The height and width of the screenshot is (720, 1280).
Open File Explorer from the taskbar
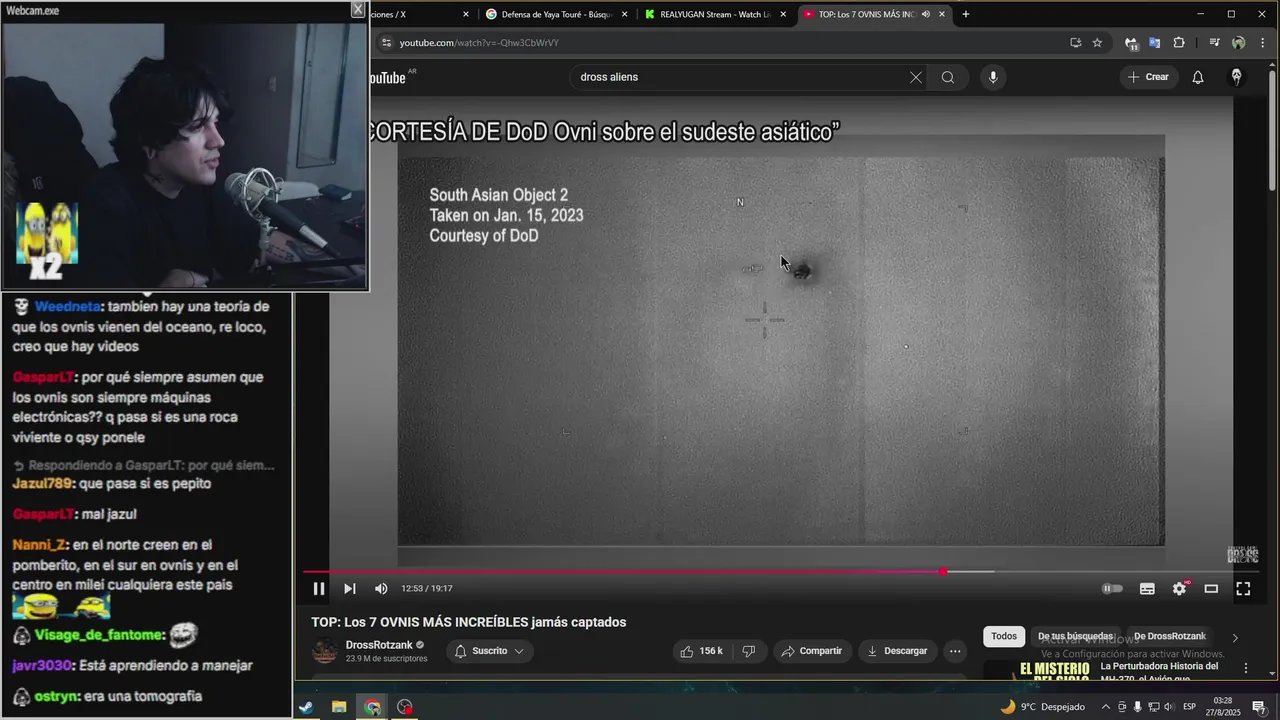[x=339, y=707]
